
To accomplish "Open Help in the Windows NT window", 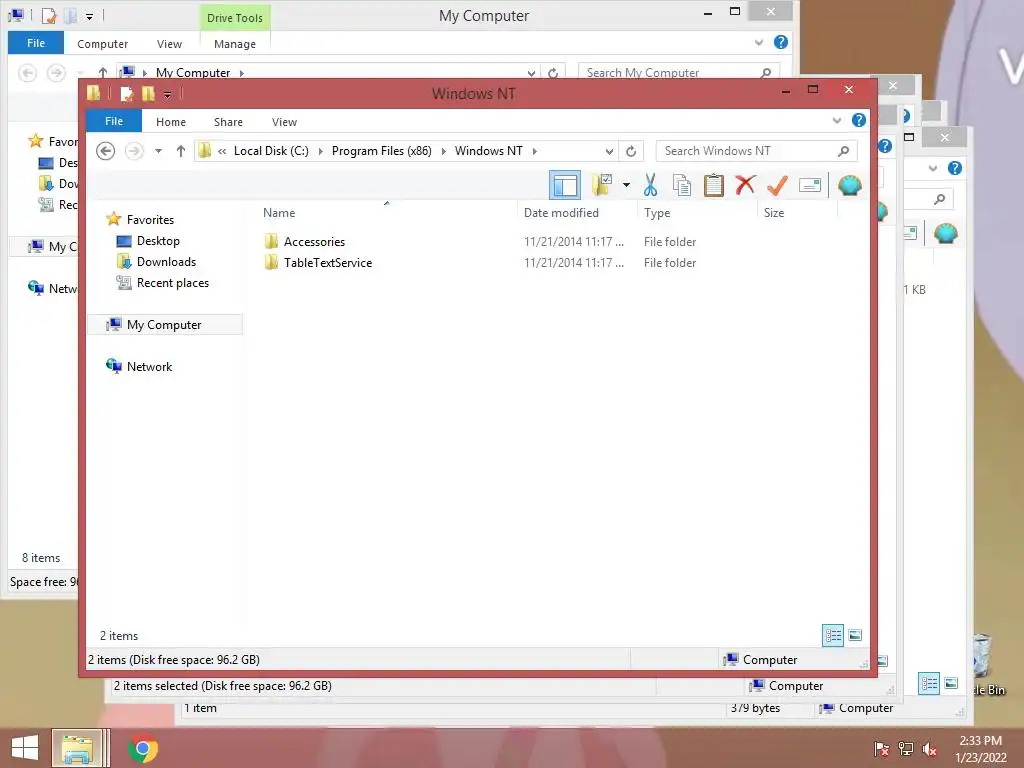I will 858,120.
